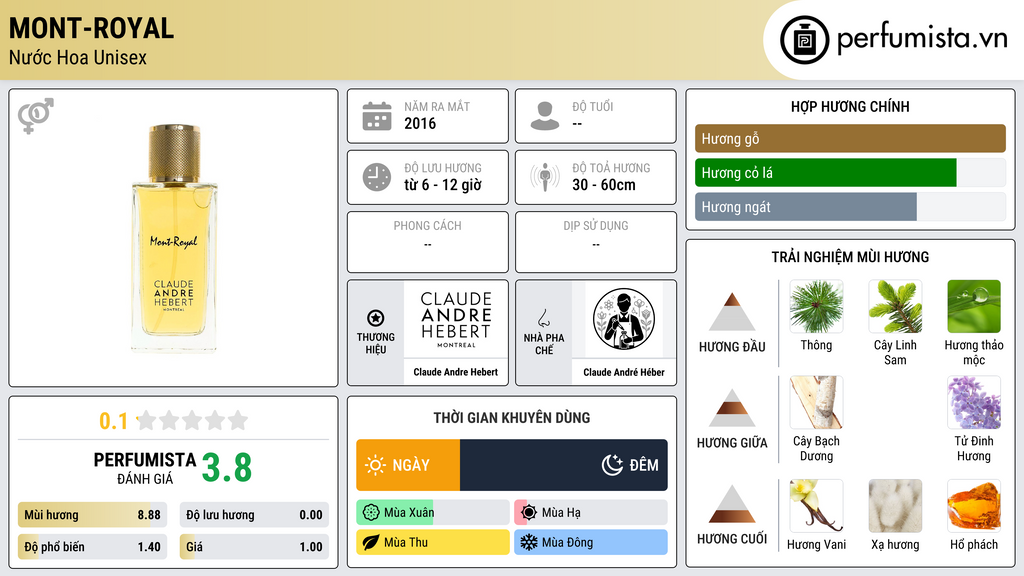Screen dimensions: 1024x576
Task: Open the Hương Vani note image
Action: pyautogui.click(x=816, y=506)
